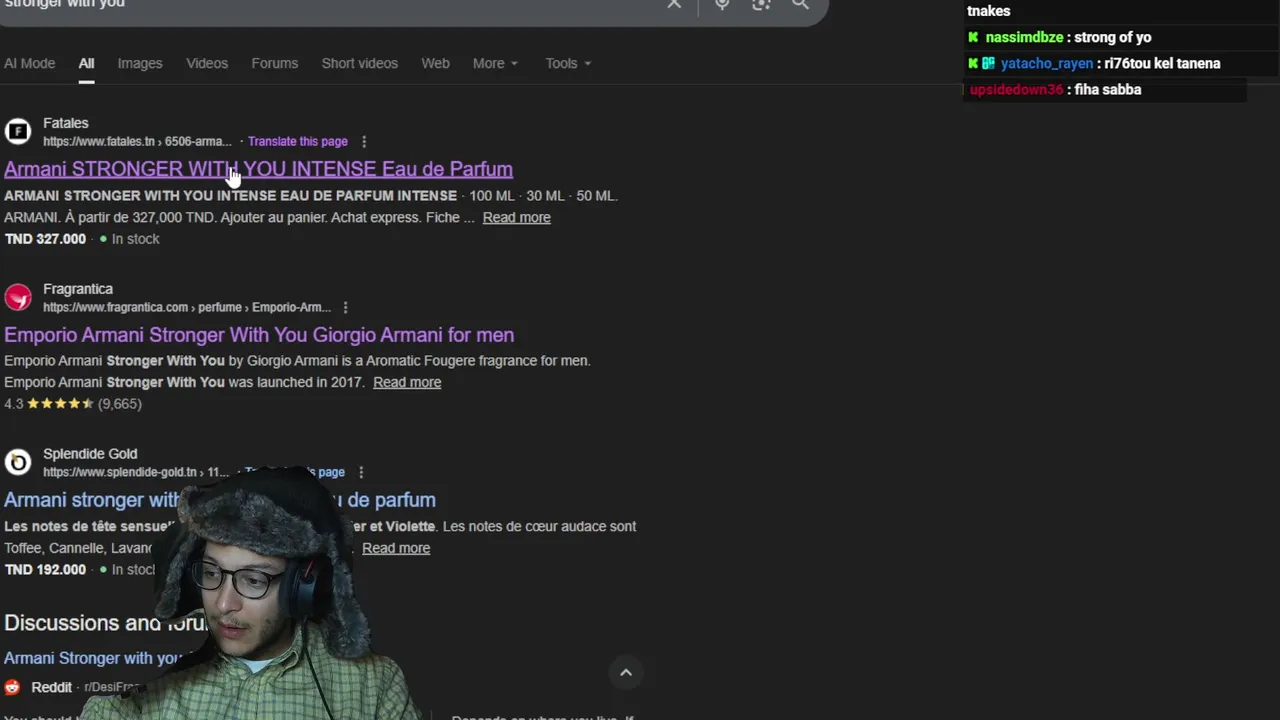Switch to AI Mode tab
This screenshot has width=1280, height=720.
pyautogui.click(x=29, y=63)
